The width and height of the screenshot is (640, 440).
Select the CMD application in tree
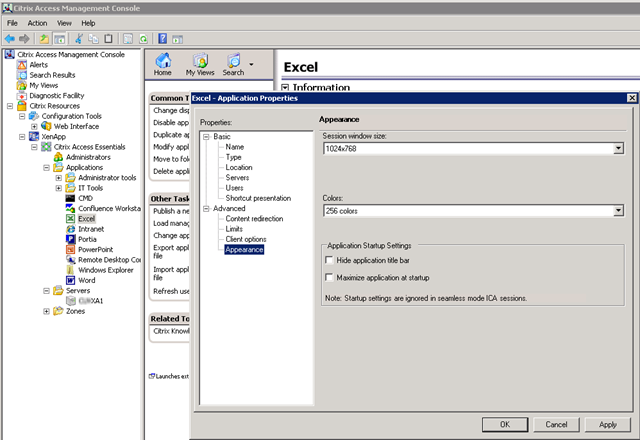(84, 198)
